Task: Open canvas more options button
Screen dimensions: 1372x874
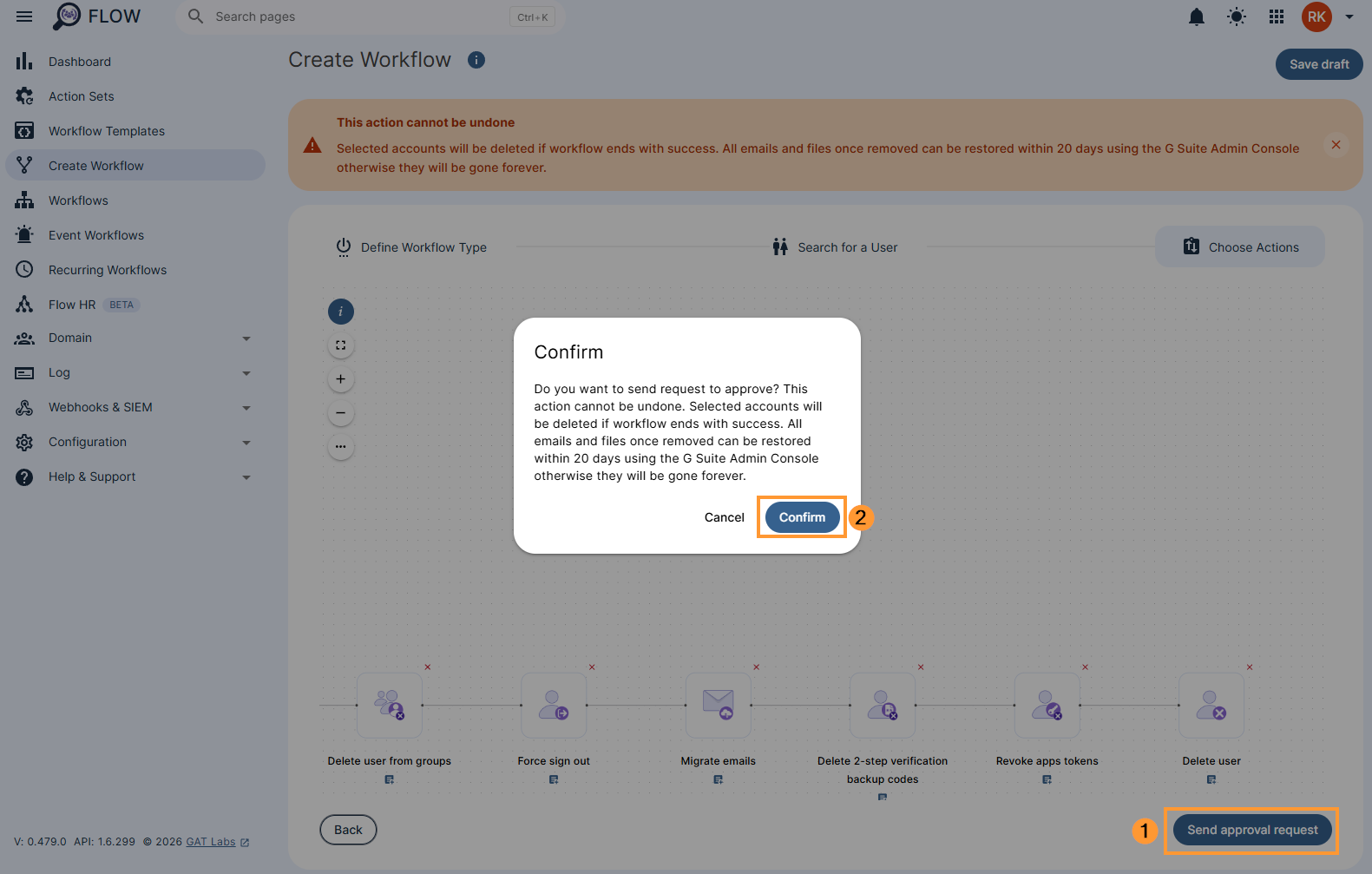Action: pyautogui.click(x=341, y=447)
